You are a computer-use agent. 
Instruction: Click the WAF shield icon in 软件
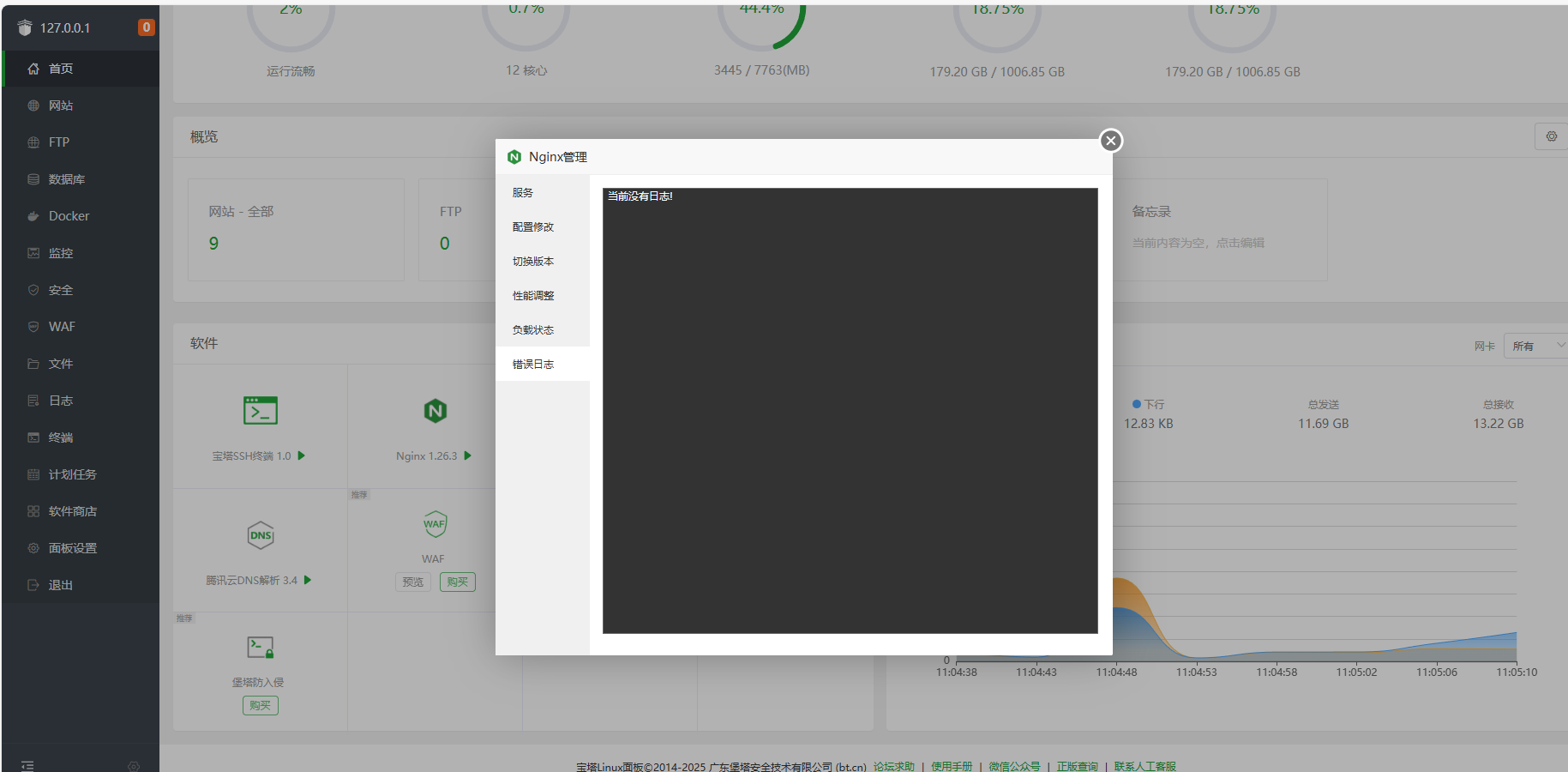point(435,523)
